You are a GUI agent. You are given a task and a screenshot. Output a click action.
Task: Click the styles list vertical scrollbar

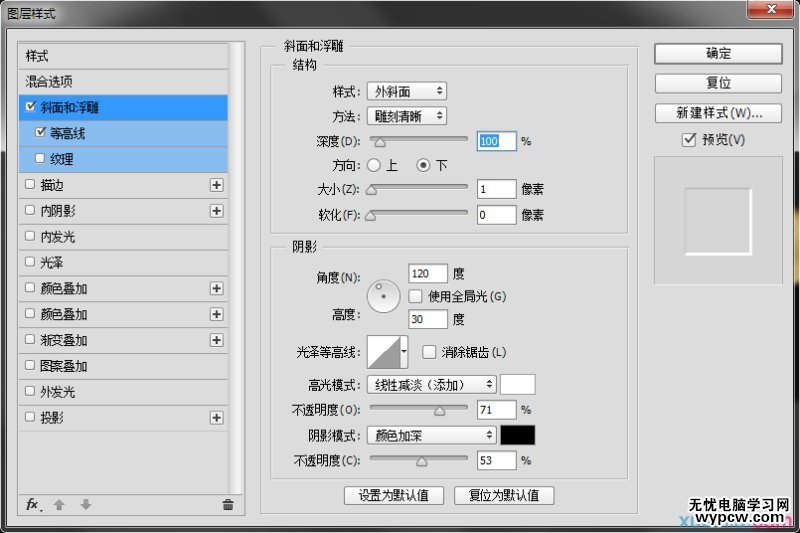coord(236,268)
